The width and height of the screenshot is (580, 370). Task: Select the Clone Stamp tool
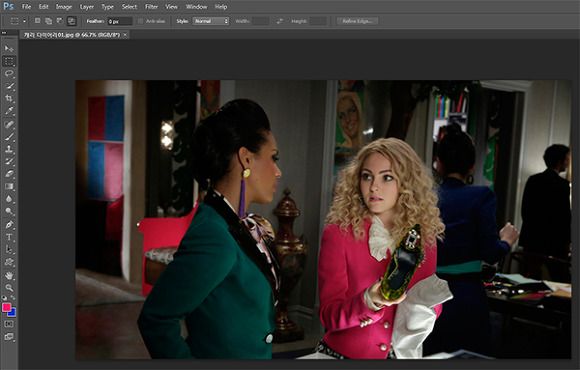point(9,149)
